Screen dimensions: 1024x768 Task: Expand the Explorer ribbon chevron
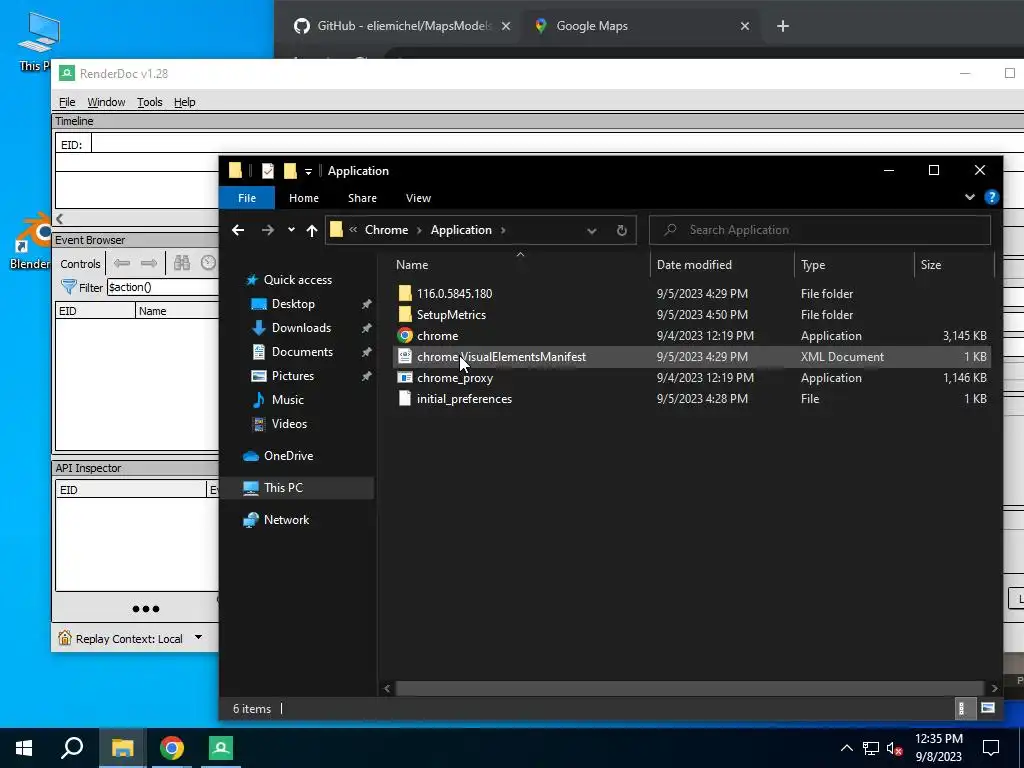[970, 197]
